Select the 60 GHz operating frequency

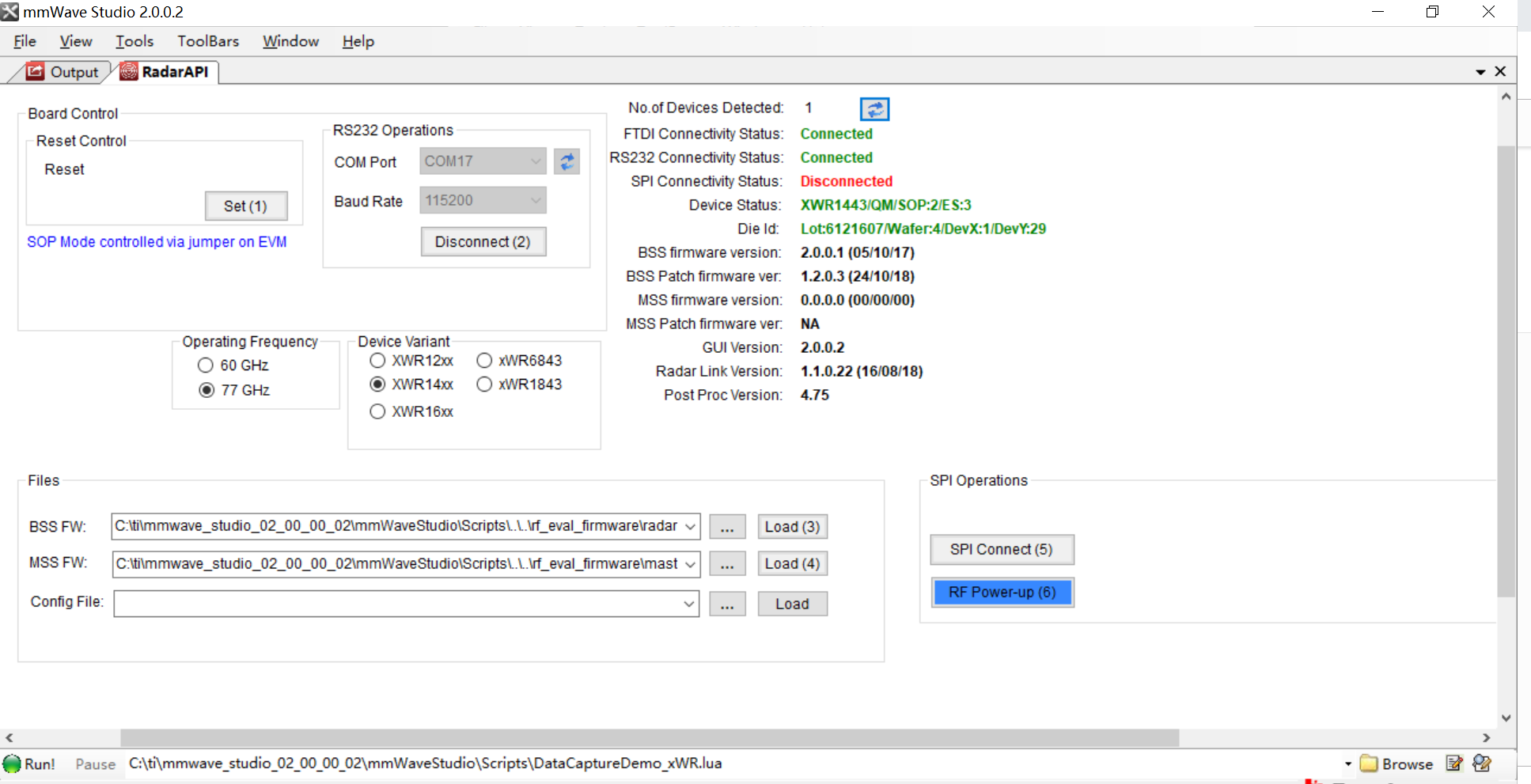(206, 365)
